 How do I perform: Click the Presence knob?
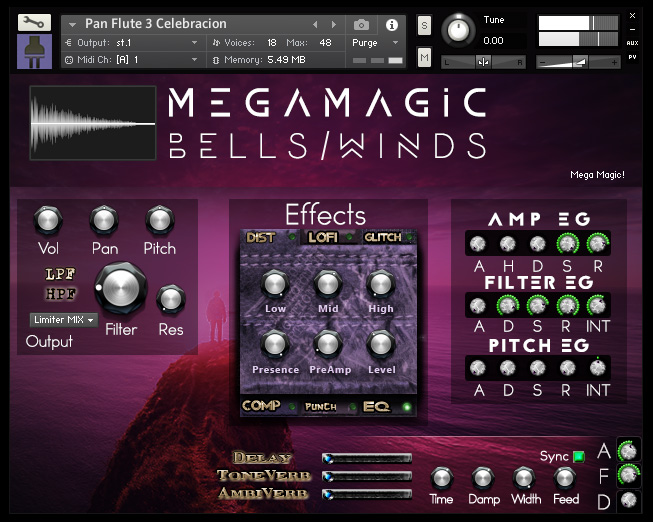tap(275, 345)
